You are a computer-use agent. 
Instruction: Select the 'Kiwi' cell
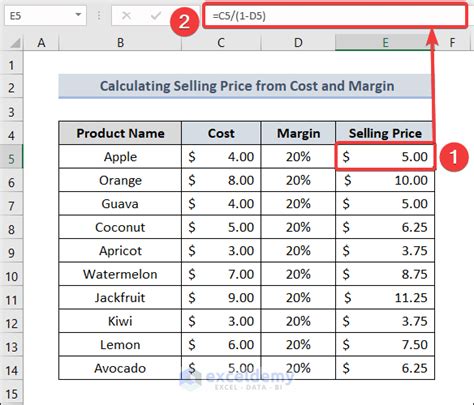120,321
